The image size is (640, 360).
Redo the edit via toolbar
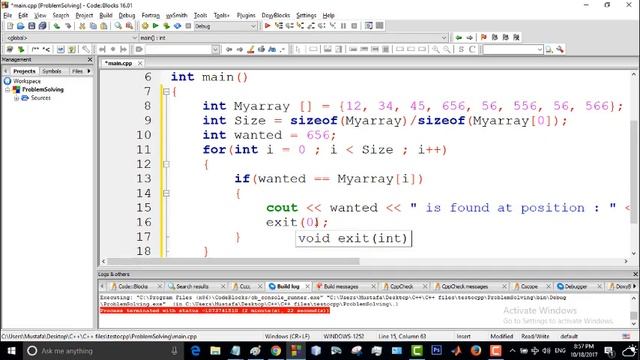click(68, 26)
